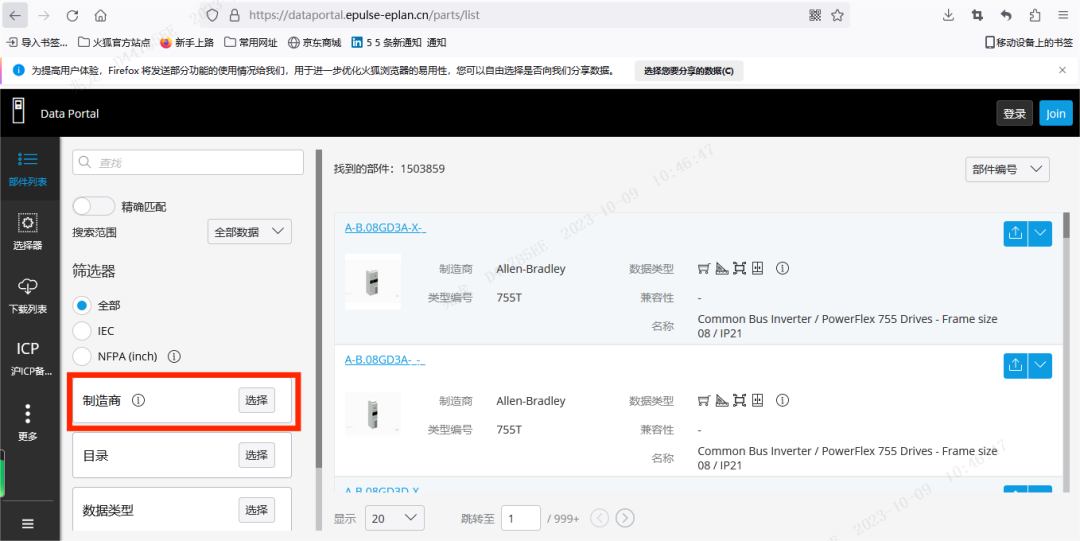
Task: Click the 查找 search input field
Action: tap(188, 163)
